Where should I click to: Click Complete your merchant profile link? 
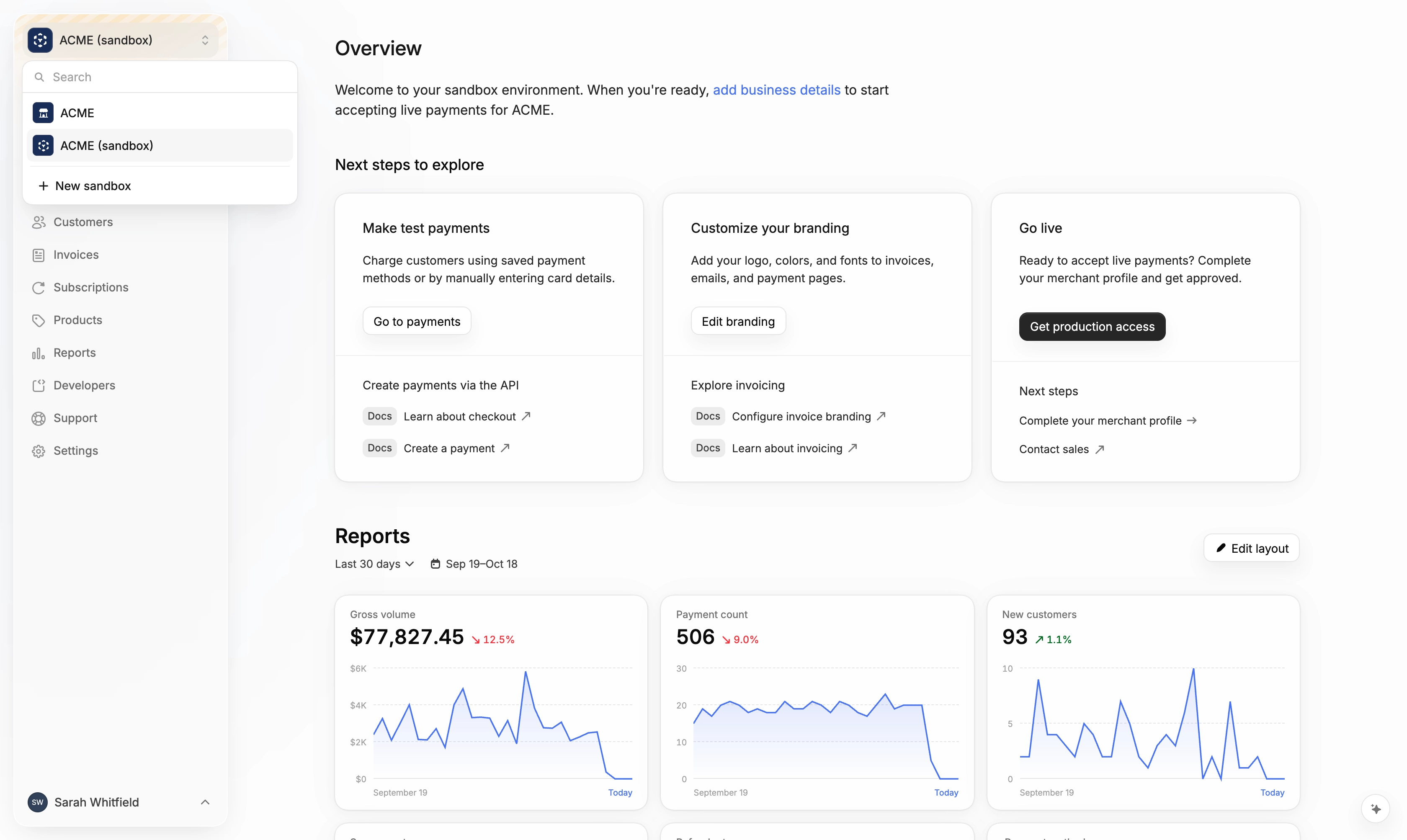click(x=1108, y=420)
